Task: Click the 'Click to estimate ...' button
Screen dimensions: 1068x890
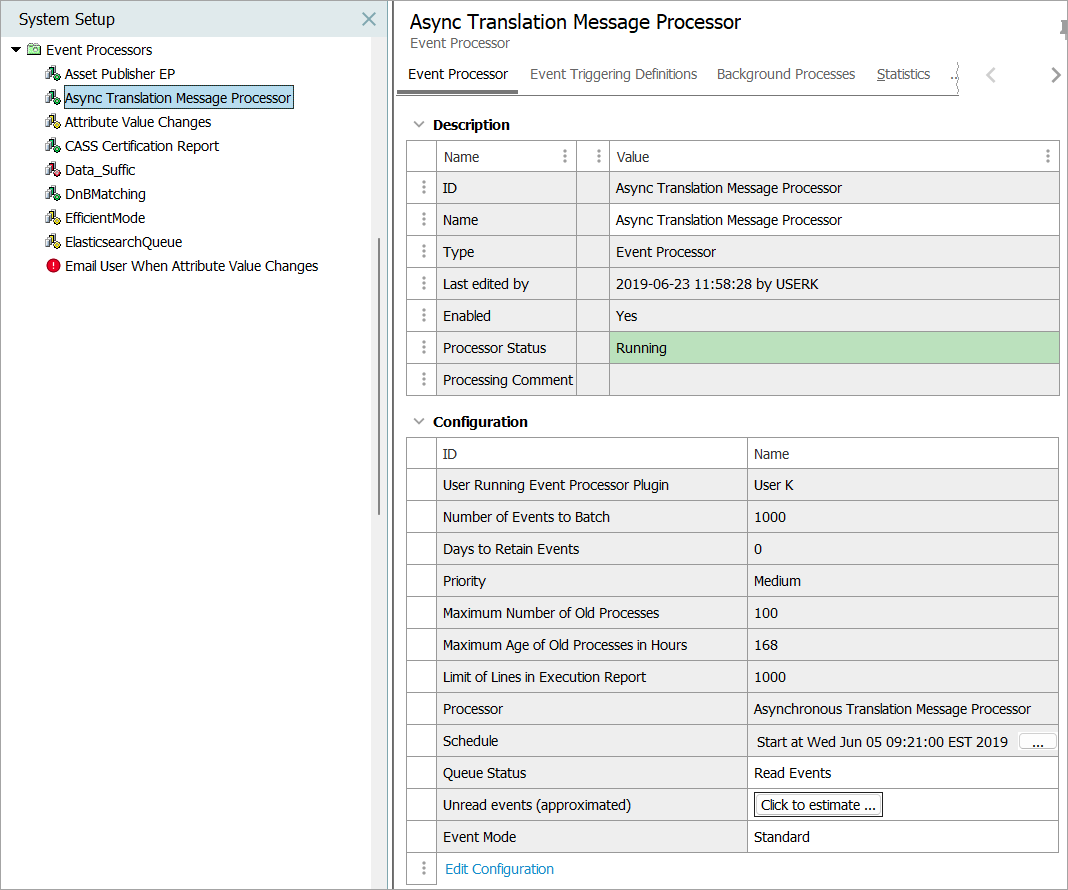Action: 818,805
